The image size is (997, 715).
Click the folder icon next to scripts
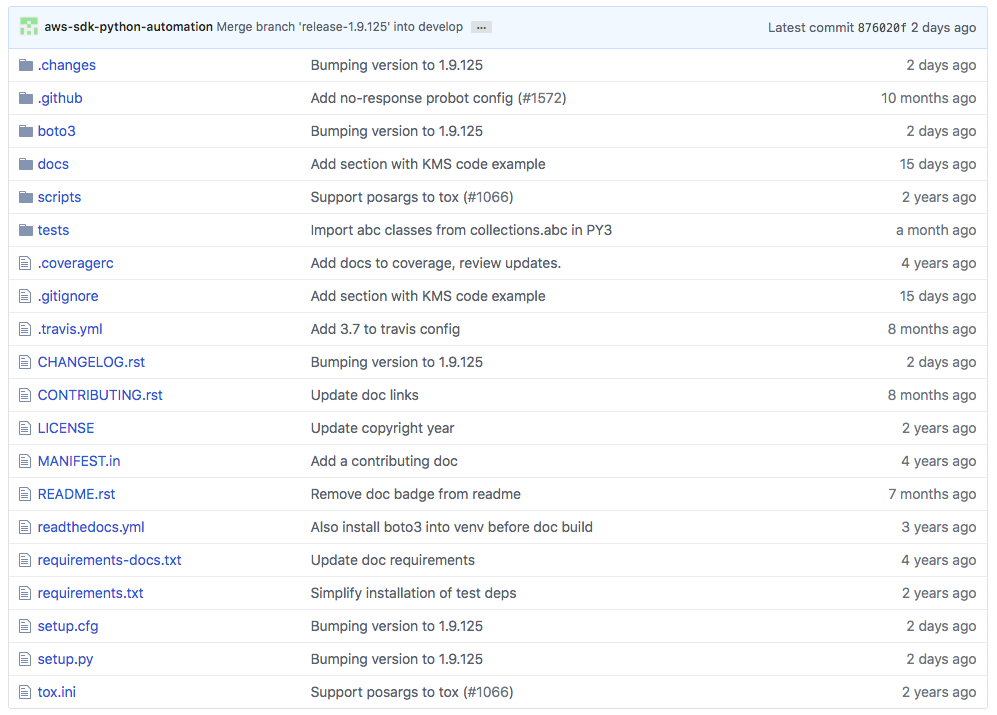[x=26, y=196]
